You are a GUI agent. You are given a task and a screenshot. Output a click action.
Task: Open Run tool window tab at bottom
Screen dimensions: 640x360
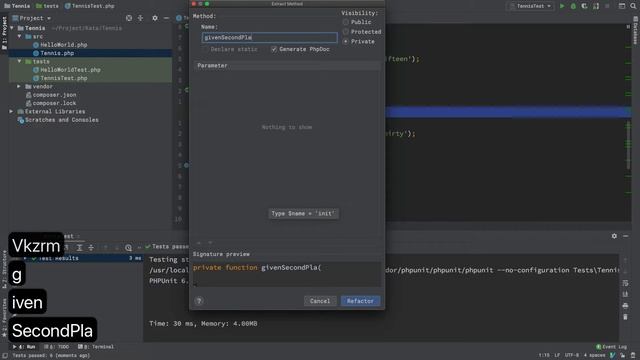[24, 347]
